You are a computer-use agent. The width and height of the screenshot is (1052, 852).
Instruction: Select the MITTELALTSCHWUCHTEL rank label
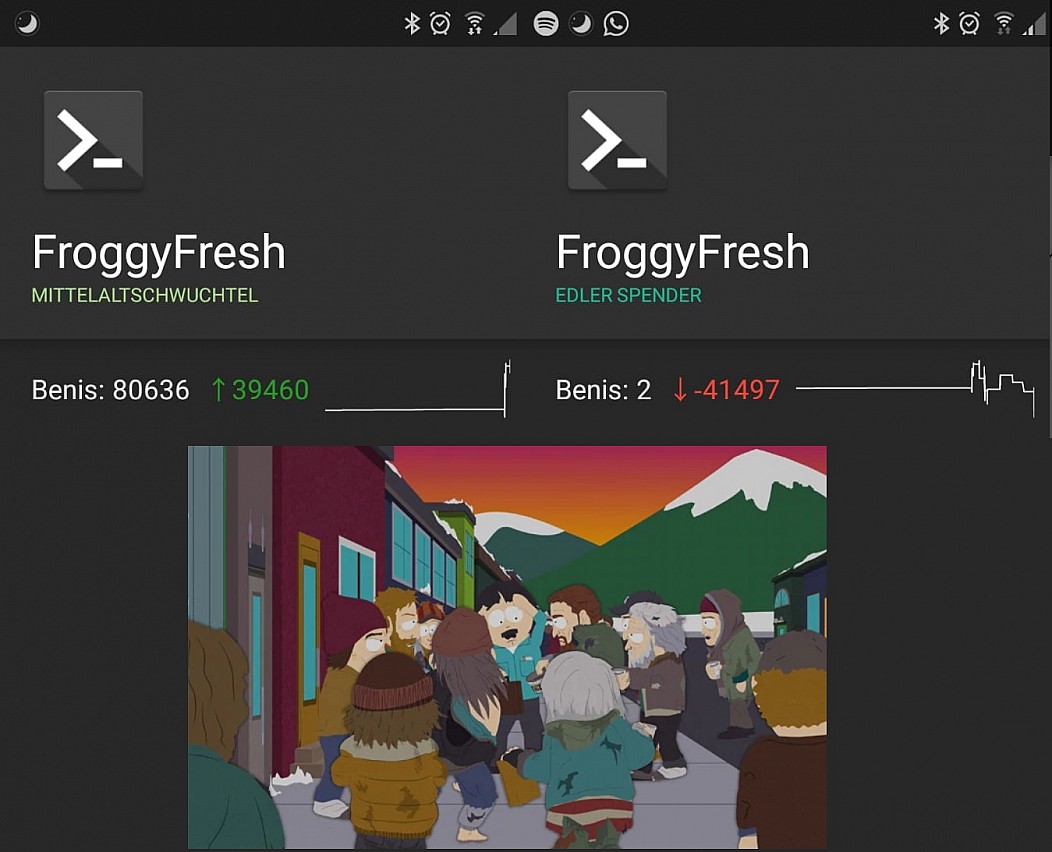click(145, 295)
